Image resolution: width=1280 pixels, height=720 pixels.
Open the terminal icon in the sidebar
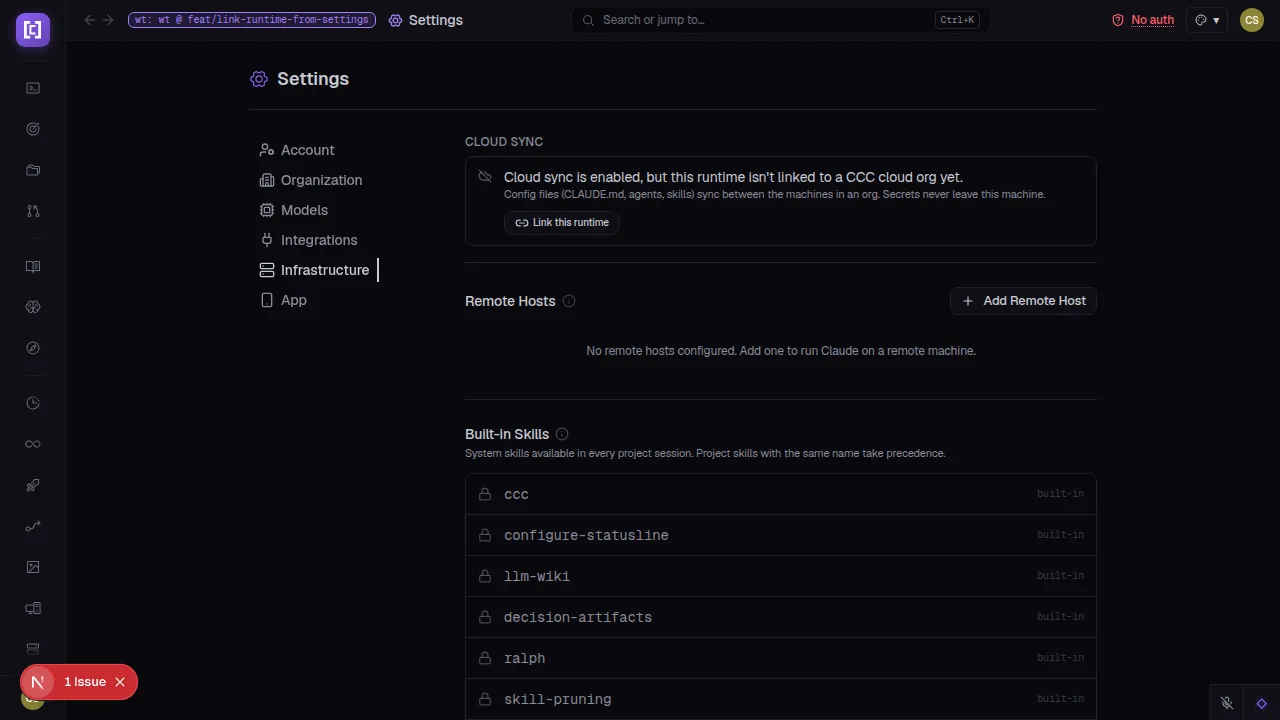33,88
